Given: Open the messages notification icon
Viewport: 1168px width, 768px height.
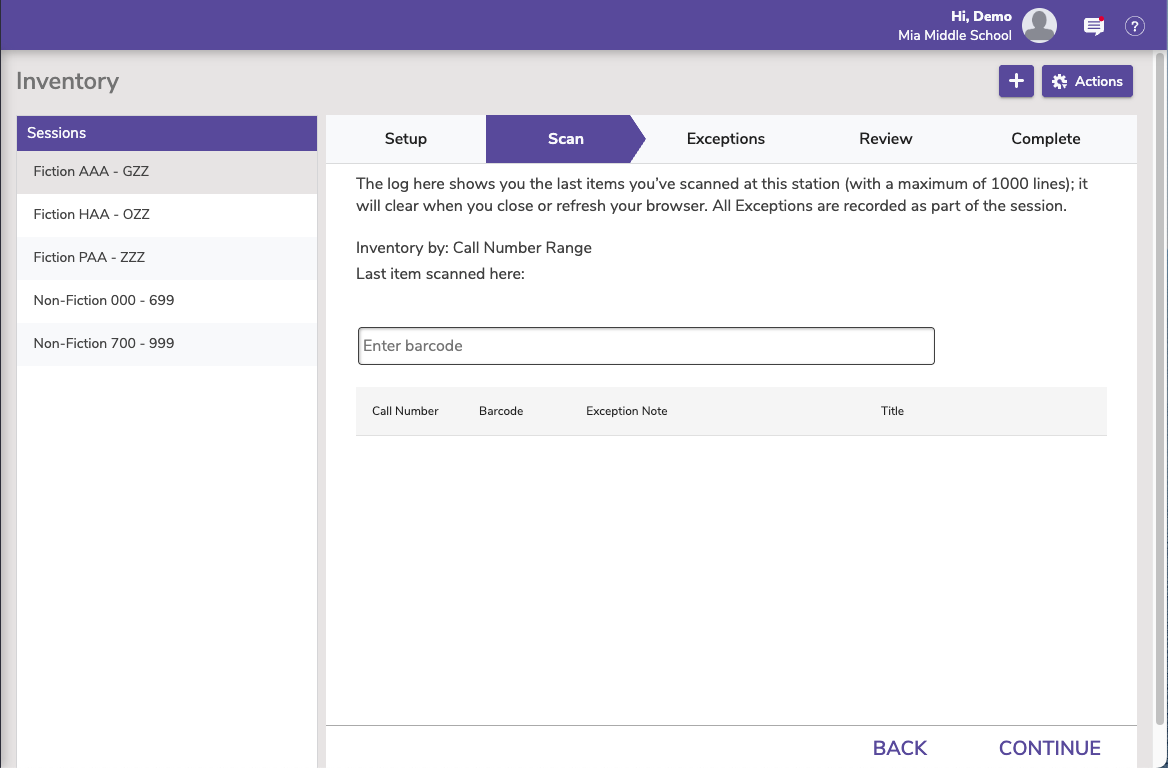Looking at the screenshot, I should [x=1094, y=27].
